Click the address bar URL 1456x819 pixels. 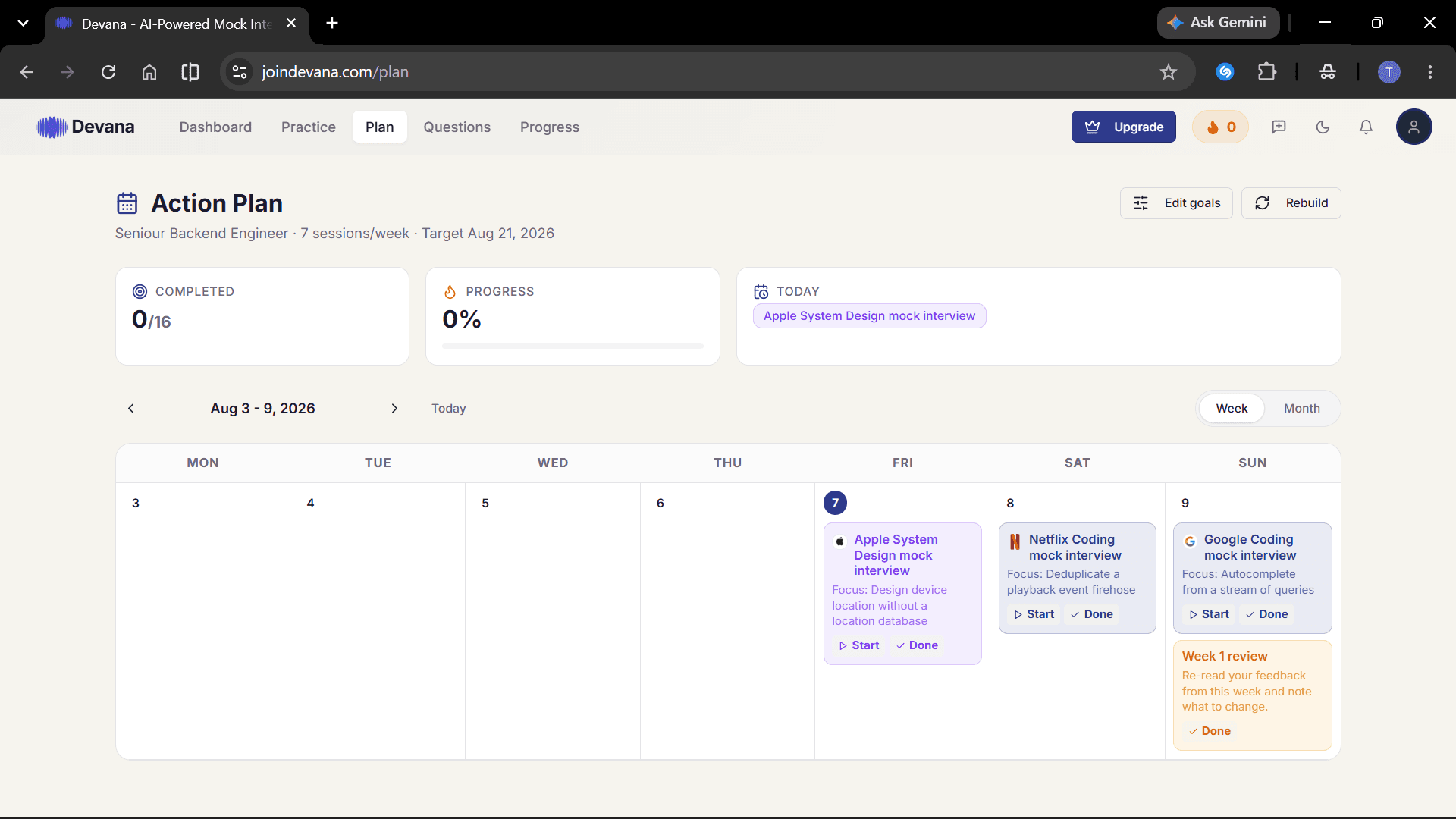(335, 72)
